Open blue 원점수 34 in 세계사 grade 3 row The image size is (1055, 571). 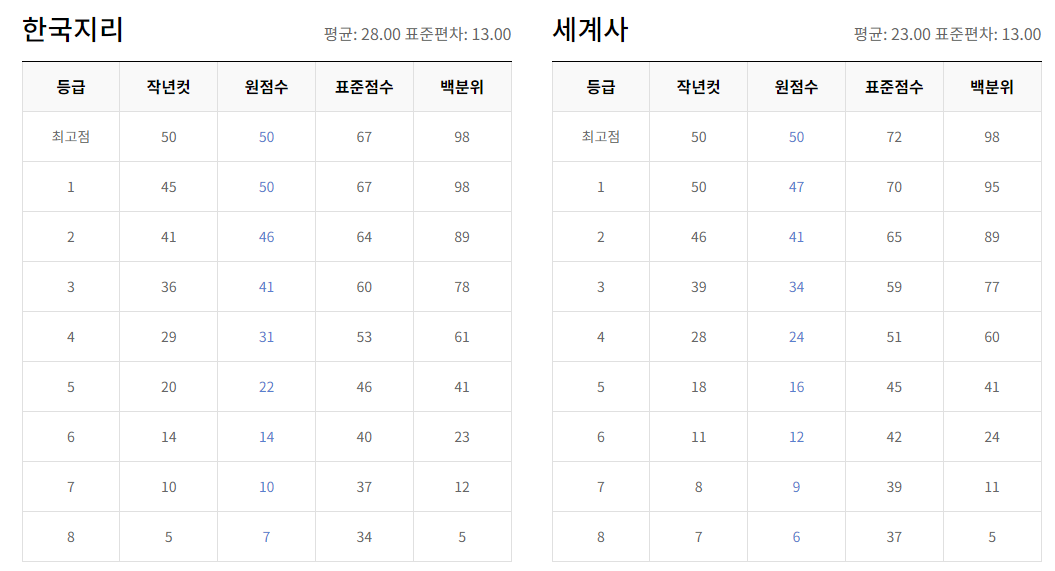(x=797, y=287)
